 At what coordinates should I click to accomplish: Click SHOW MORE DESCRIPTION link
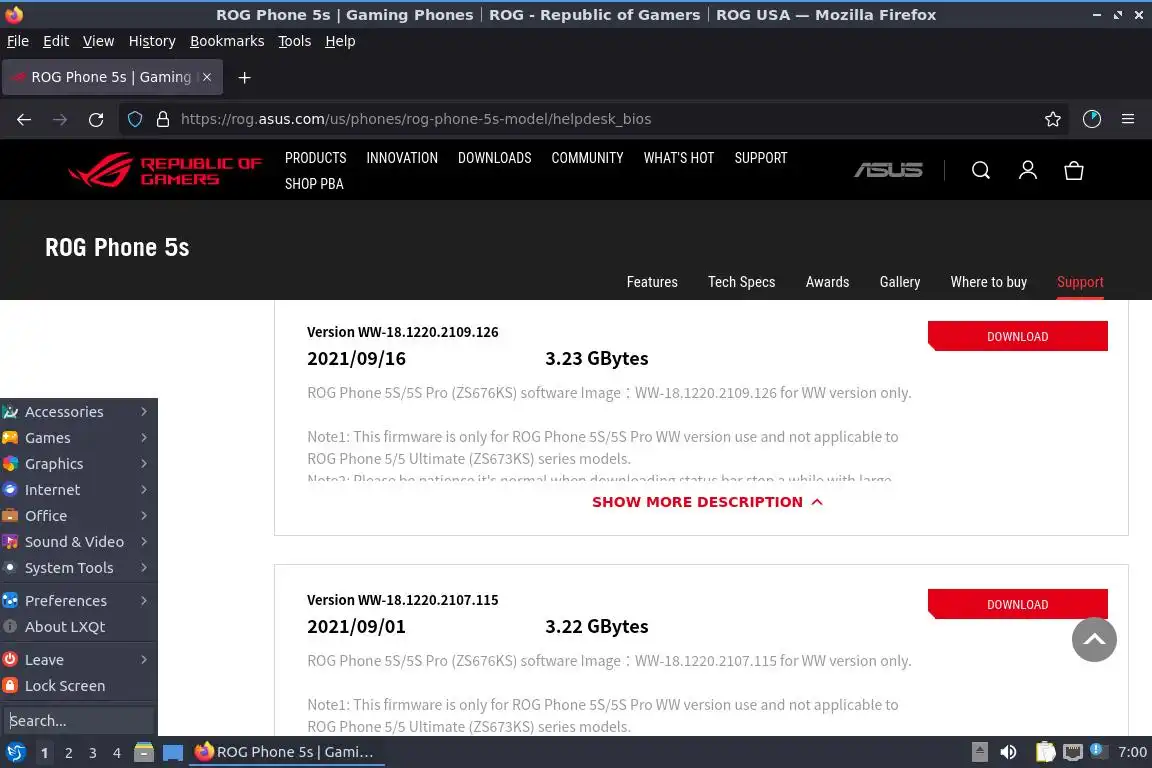pos(708,502)
